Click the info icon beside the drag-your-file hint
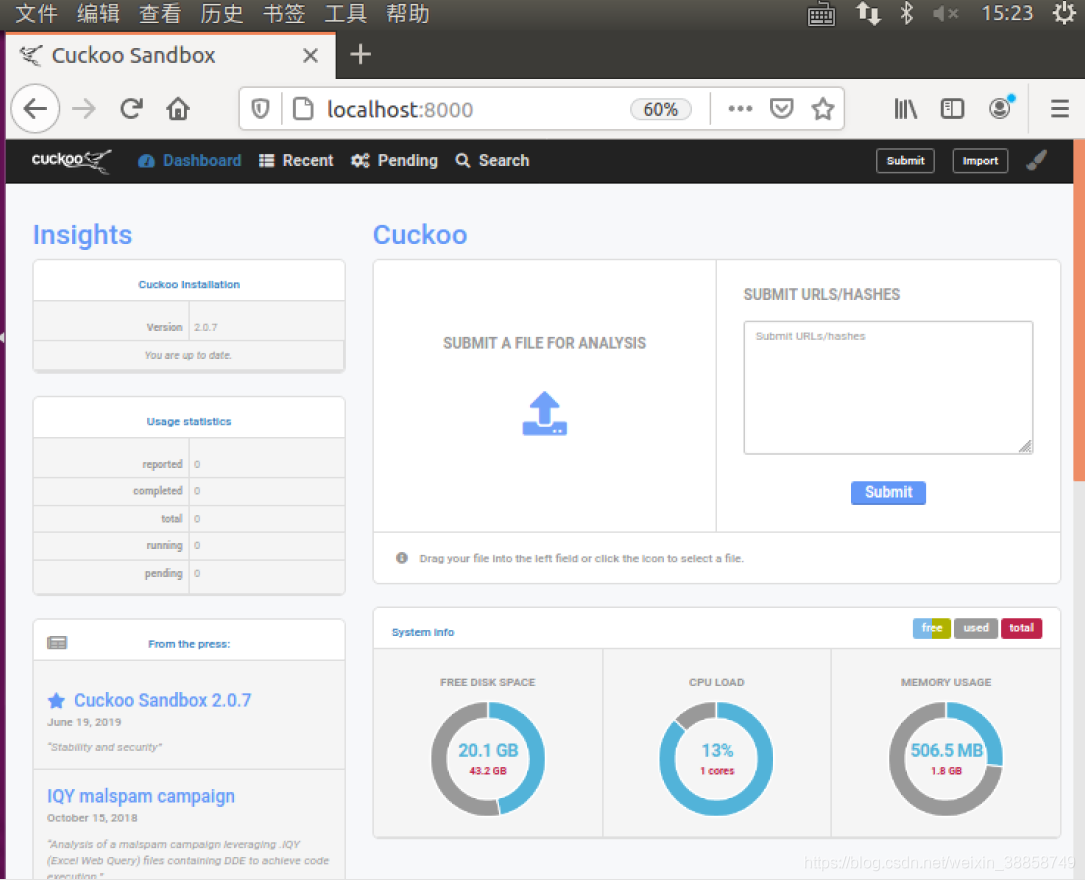The height and width of the screenshot is (881, 1085). (401, 558)
